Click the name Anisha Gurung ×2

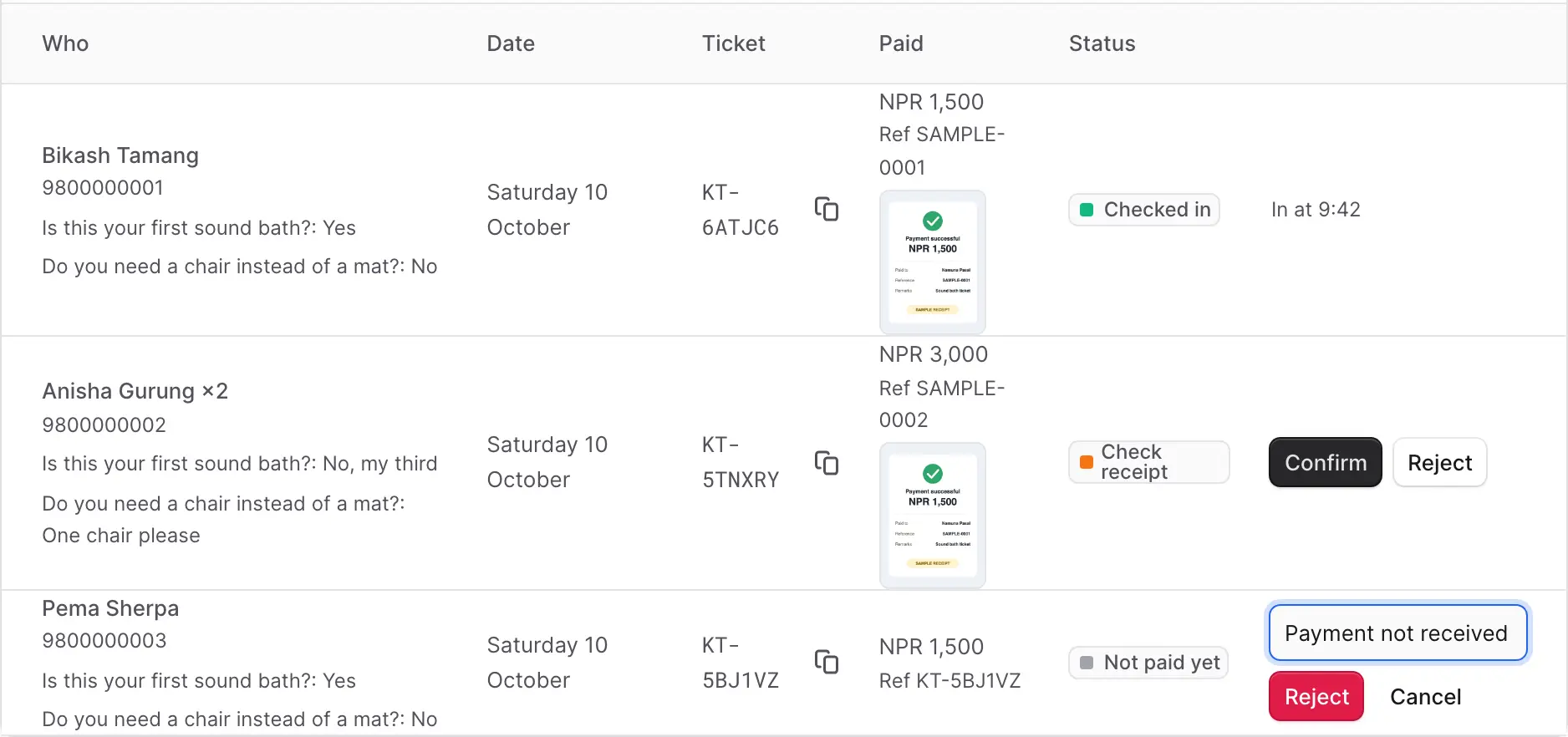click(135, 391)
